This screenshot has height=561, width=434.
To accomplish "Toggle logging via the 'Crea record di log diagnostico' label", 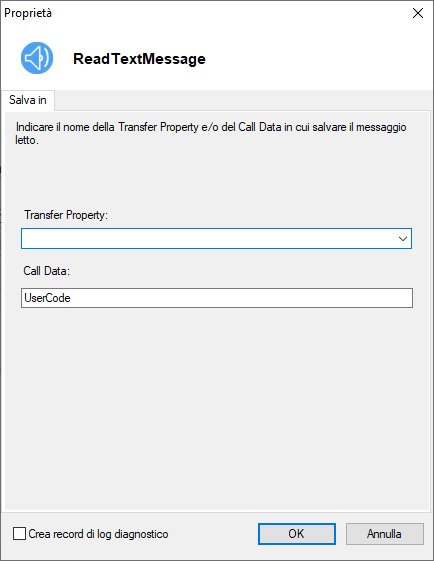I will (98, 534).
